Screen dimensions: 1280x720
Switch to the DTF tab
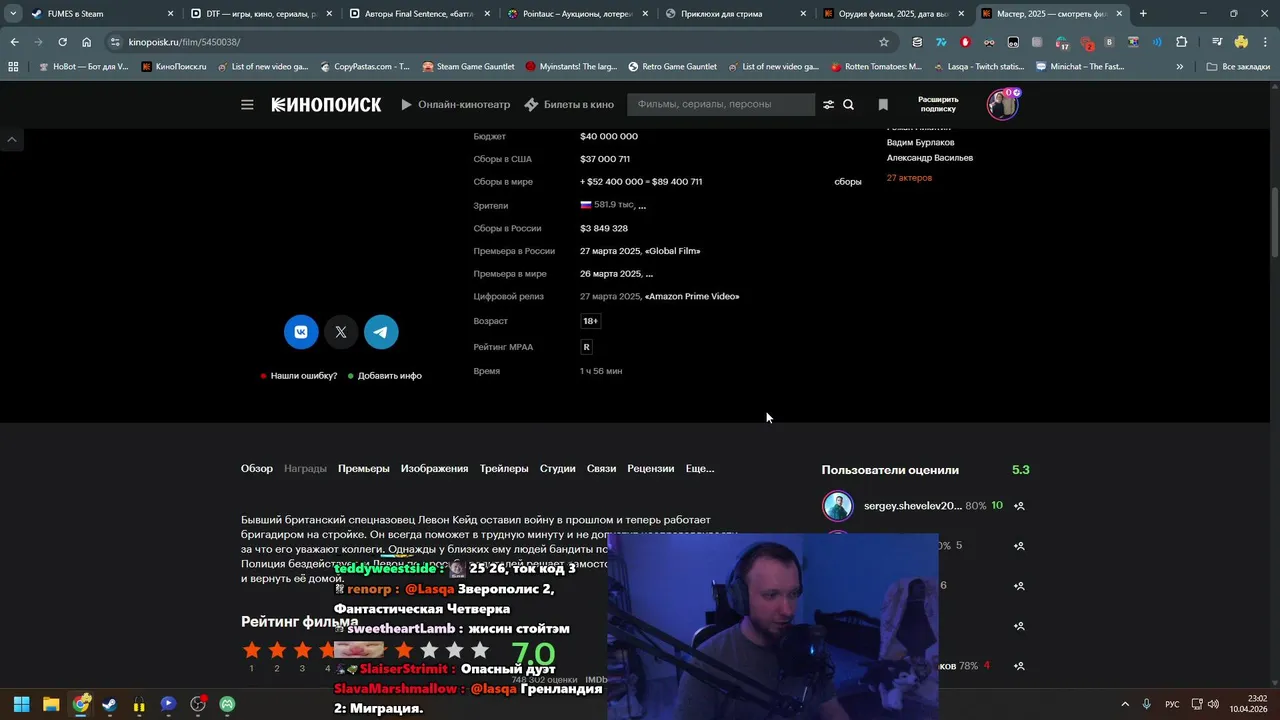(261, 14)
